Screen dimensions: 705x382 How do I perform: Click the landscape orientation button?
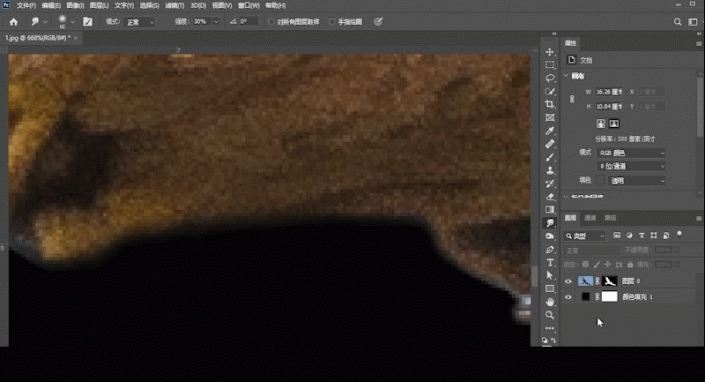click(614, 124)
